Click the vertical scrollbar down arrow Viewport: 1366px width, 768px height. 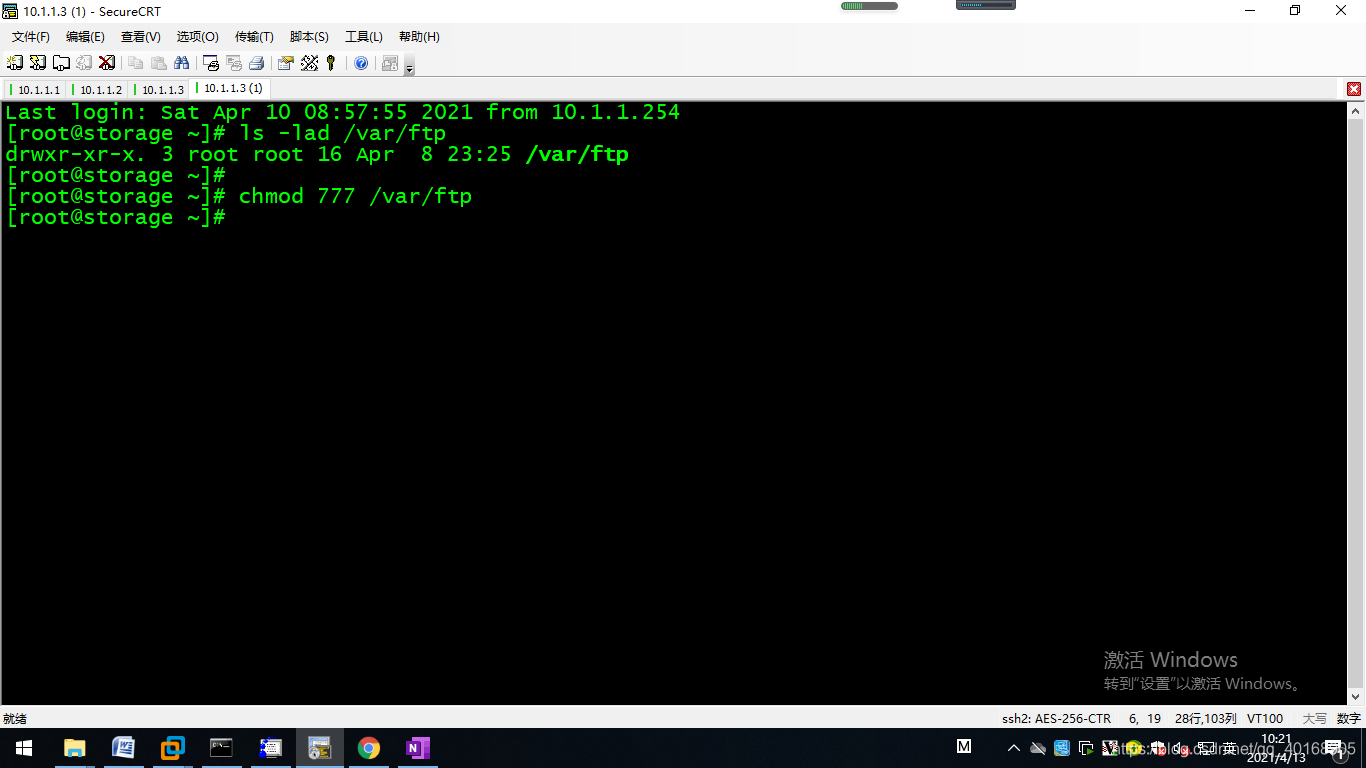[x=1356, y=696]
